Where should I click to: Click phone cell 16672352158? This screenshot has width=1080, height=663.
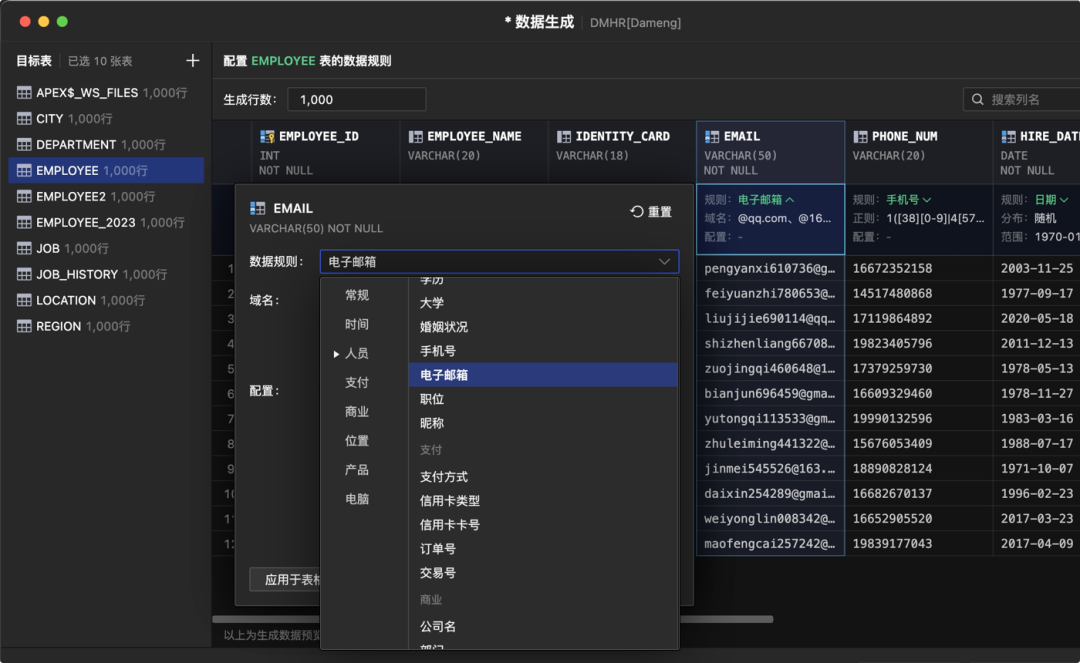[x=918, y=268]
